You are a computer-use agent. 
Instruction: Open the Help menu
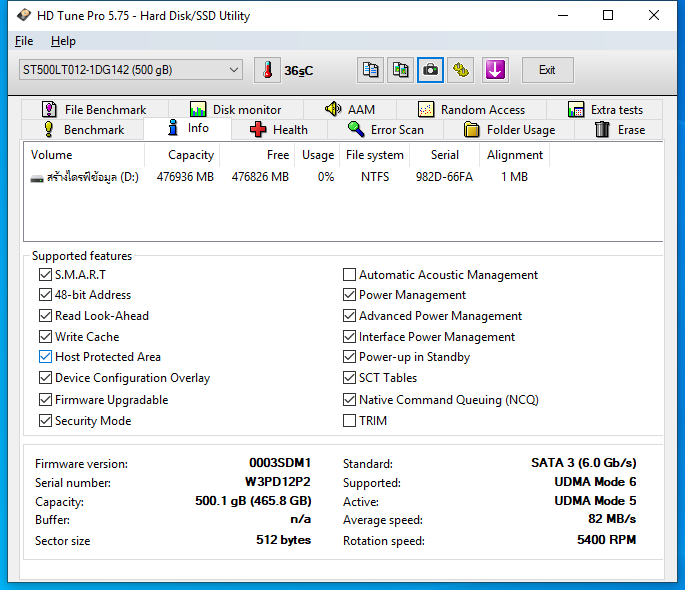[63, 41]
